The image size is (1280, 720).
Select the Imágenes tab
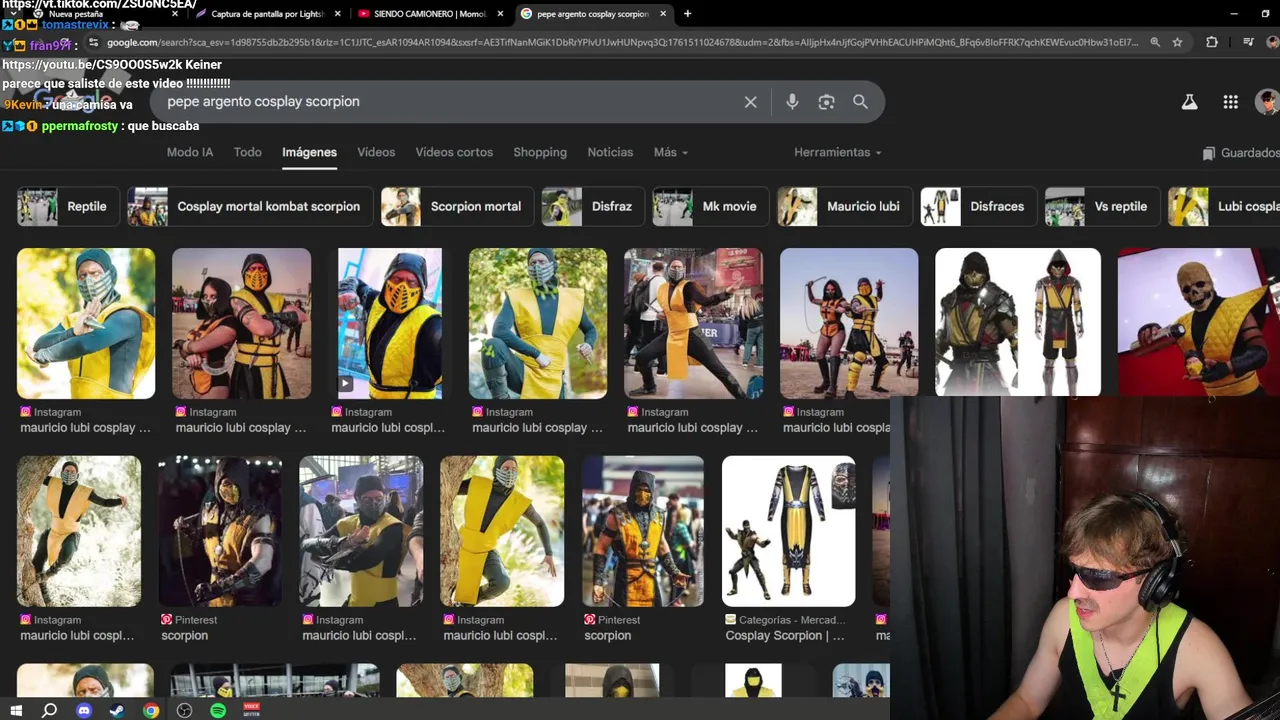[x=309, y=152]
